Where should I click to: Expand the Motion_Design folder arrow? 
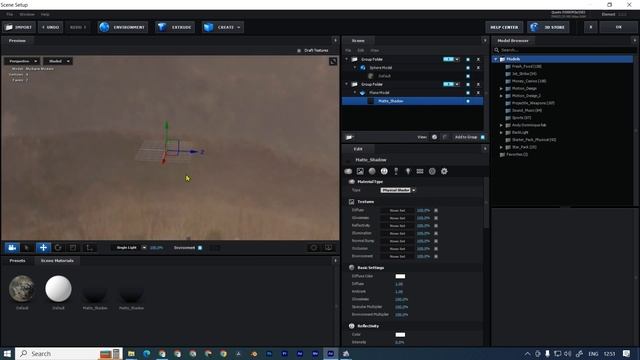(501, 89)
